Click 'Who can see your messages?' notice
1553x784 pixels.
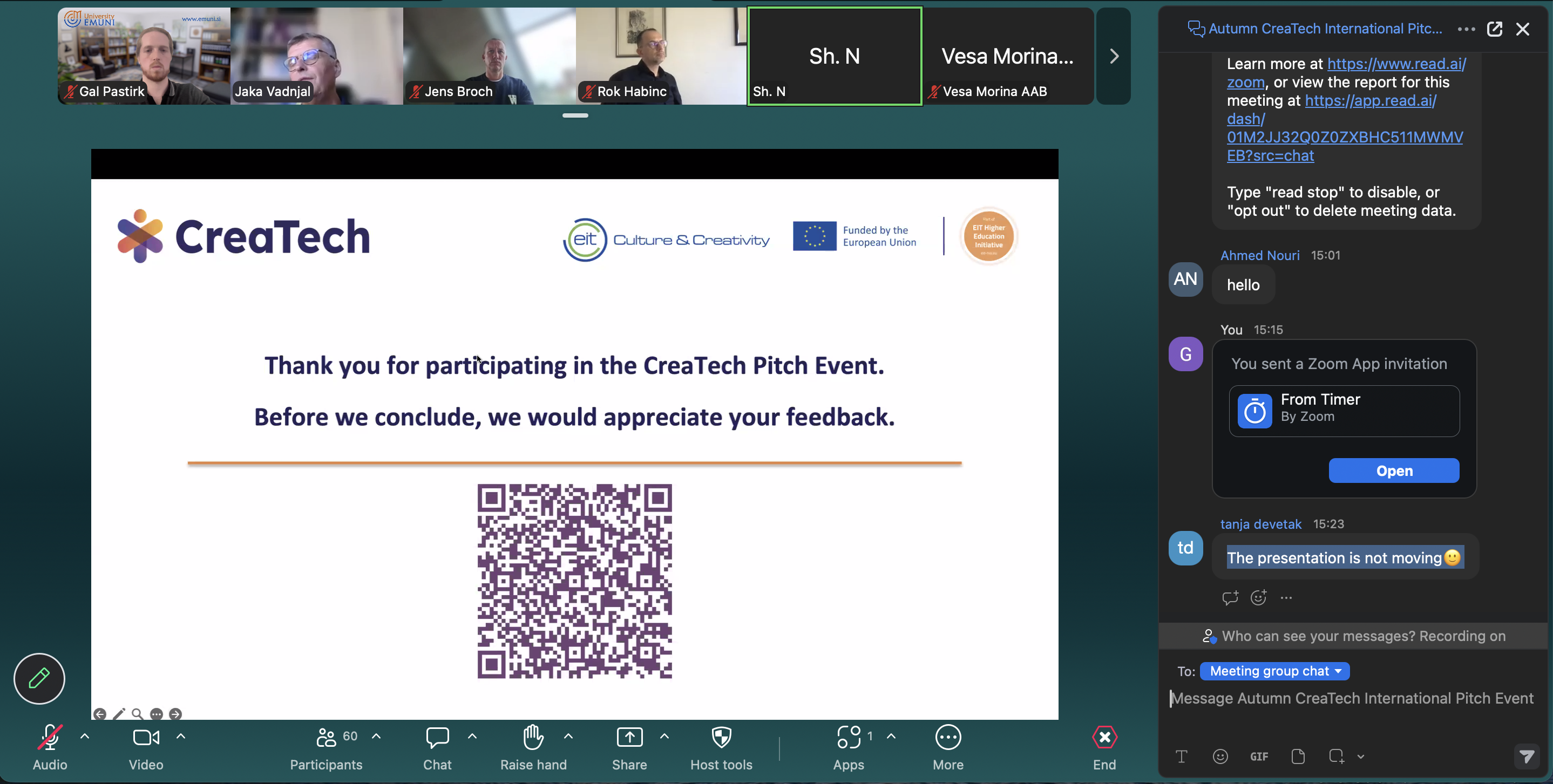pos(1354,636)
